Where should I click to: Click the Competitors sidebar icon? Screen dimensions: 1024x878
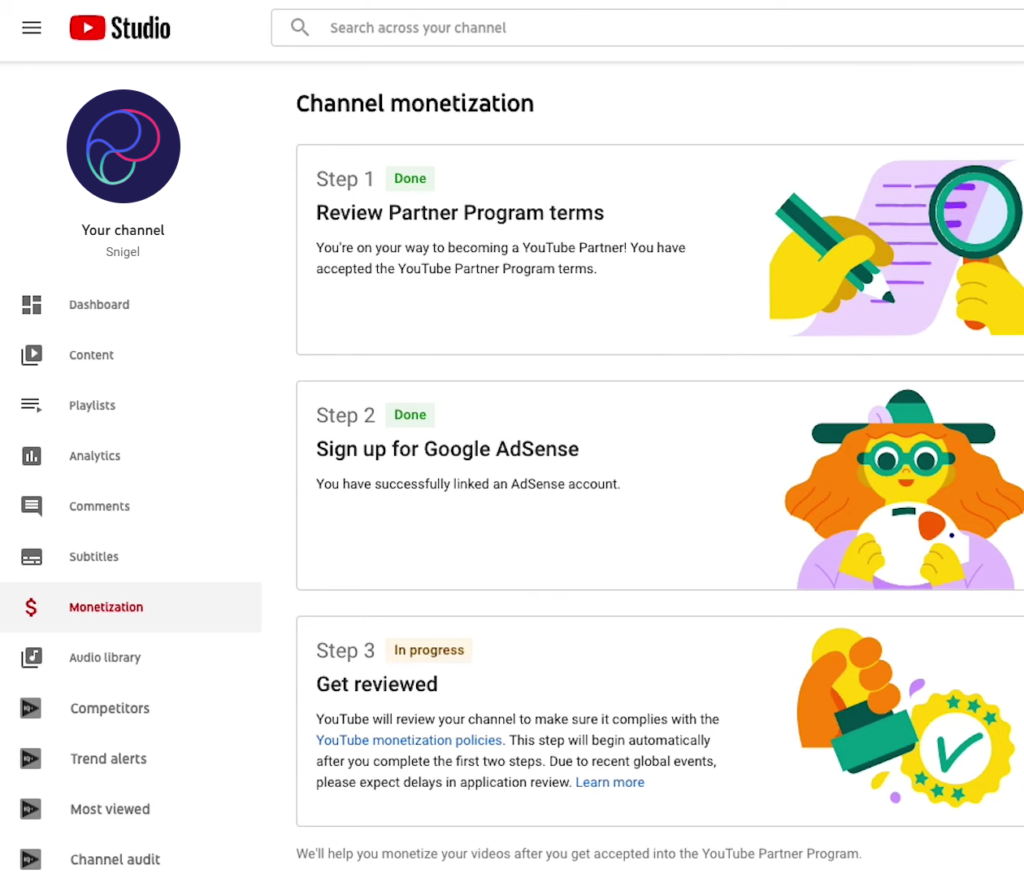pos(31,708)
